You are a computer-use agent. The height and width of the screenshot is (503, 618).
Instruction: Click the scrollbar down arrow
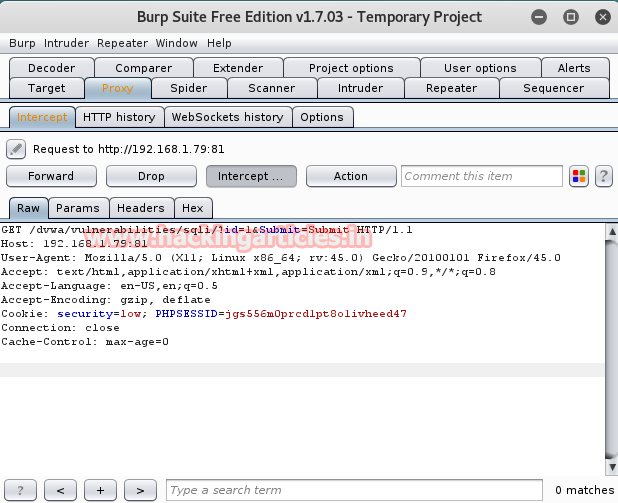pos(612,468)
